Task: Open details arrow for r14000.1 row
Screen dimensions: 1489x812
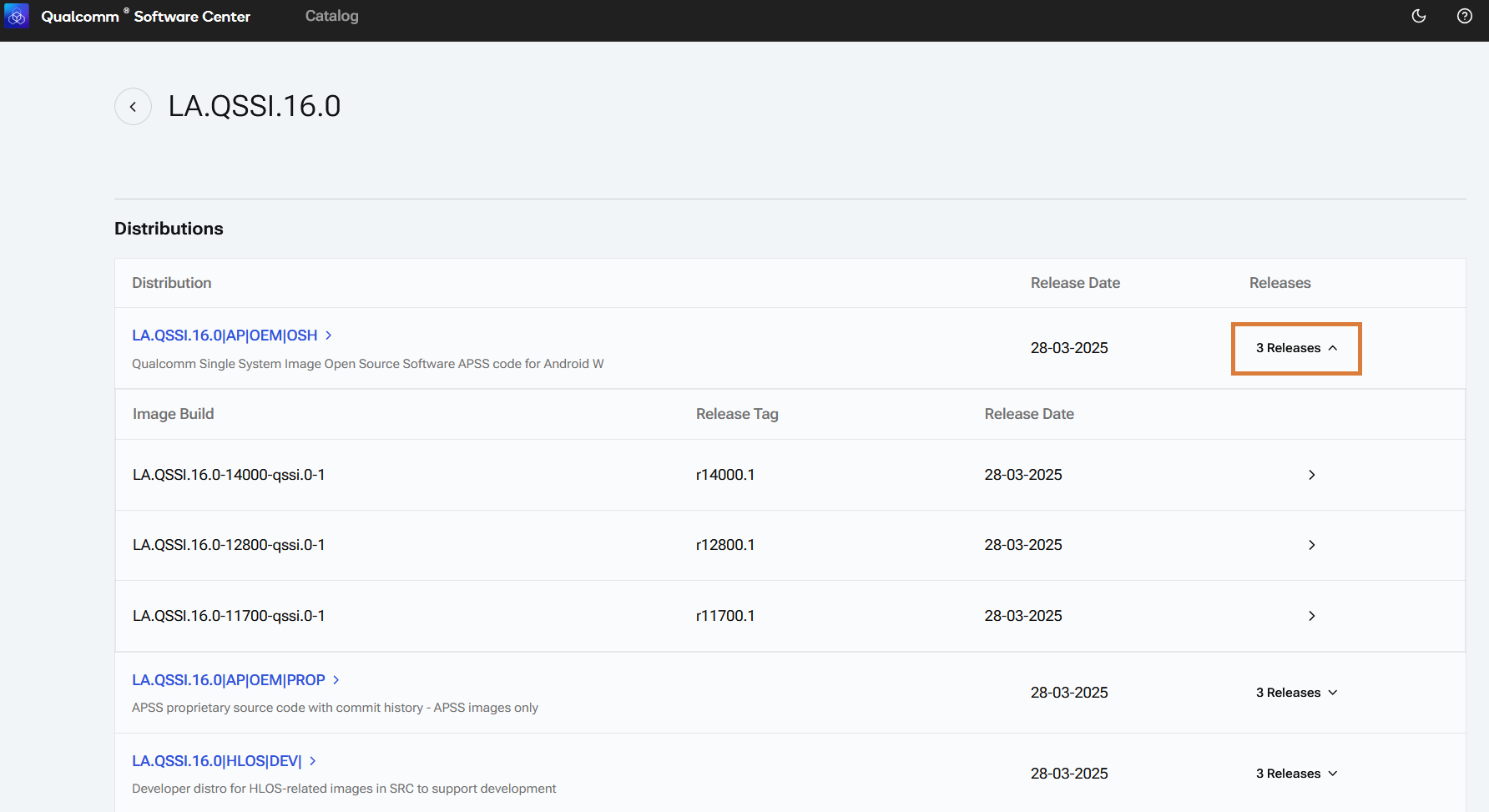Action: point(1311,475)
